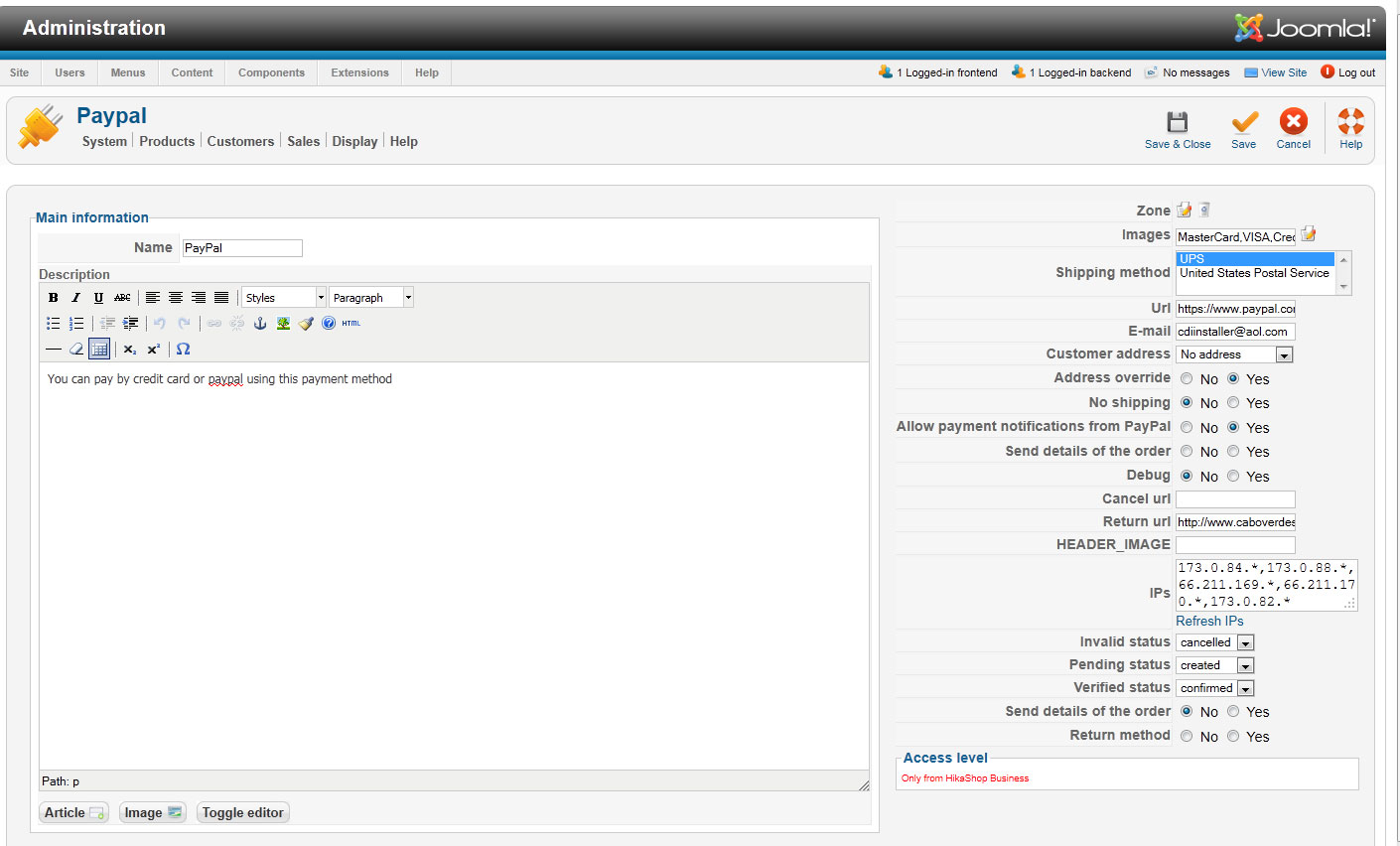Apply italic formatting in the editor toolbar
This screenshot has width=1400, height=846.
pos(75,298)
